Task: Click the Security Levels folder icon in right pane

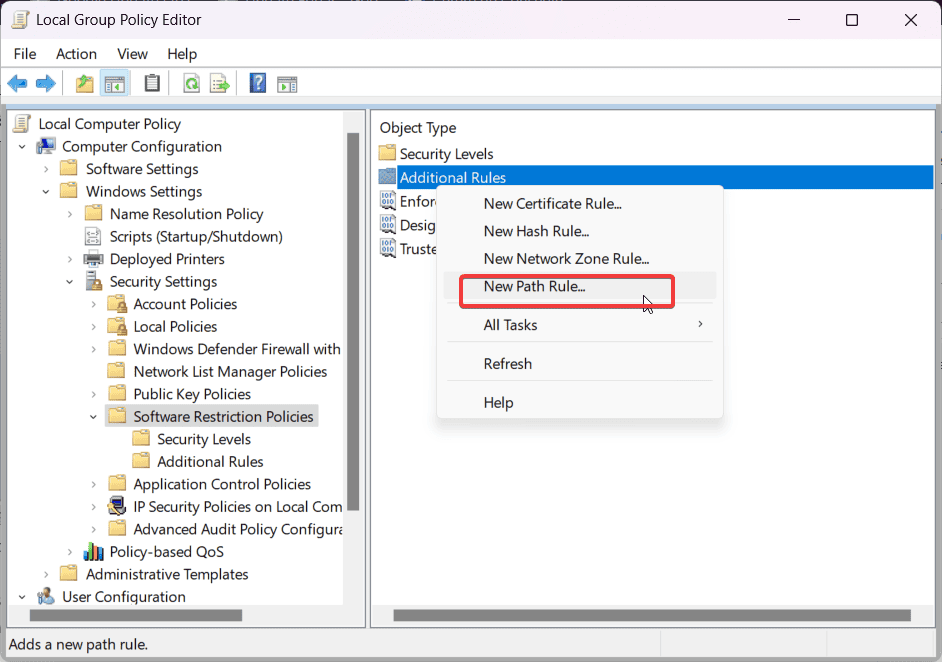Action: click(387, 153)
